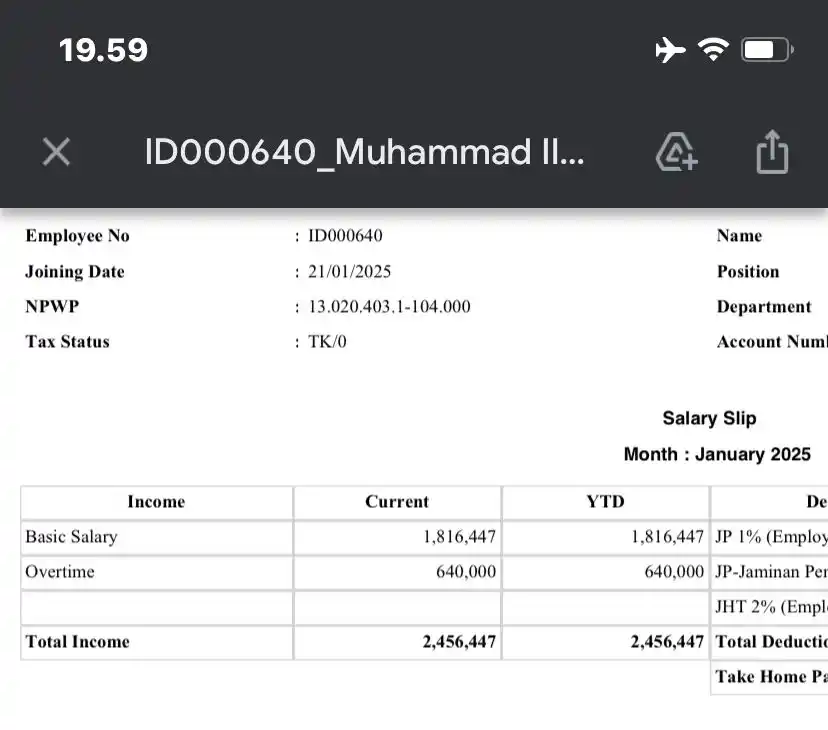Tap the ID000640_Muhammad file title
Screen dimensions: 828x730
[x=364, y=152]
